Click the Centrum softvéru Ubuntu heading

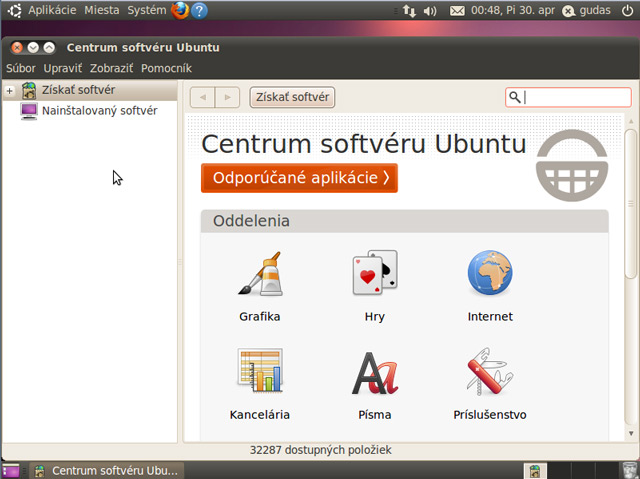[x=364, y=144]
